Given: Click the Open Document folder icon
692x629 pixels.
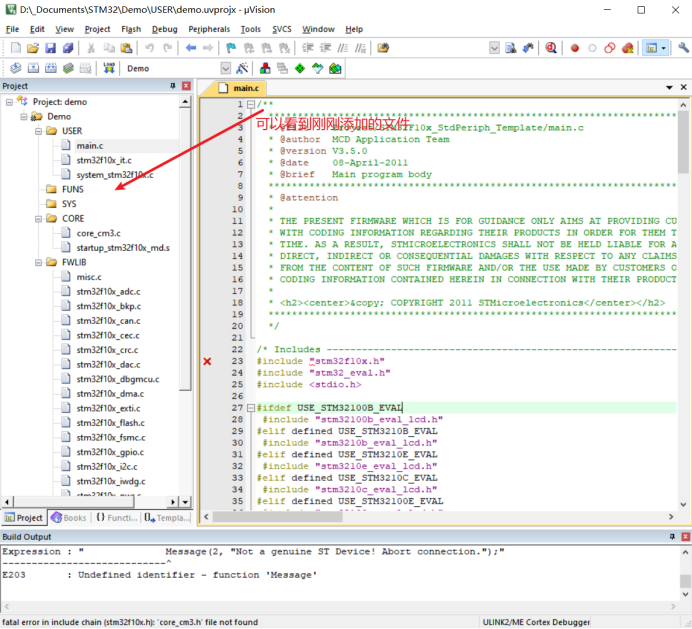Looking at the screenshot, I should coord(383,48).
